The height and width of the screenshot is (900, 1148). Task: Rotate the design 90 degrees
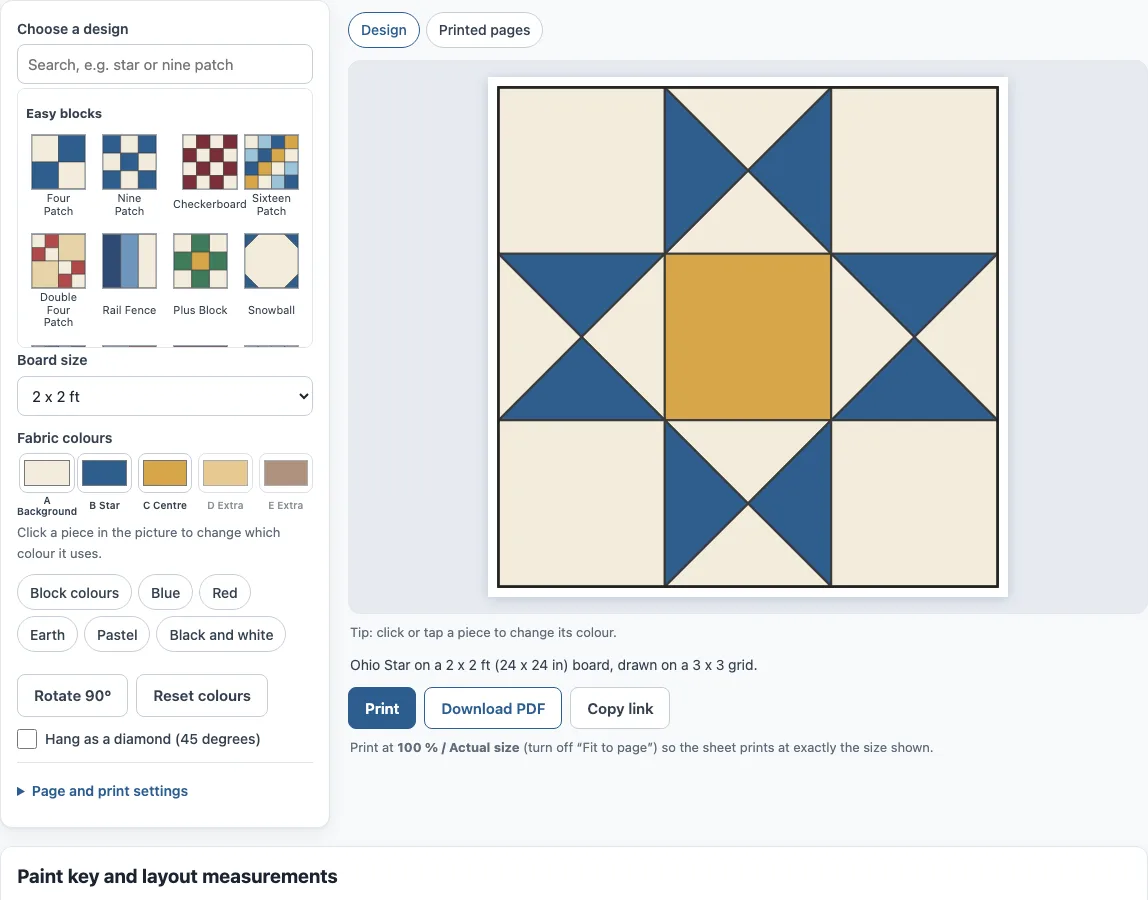[72, 696]
